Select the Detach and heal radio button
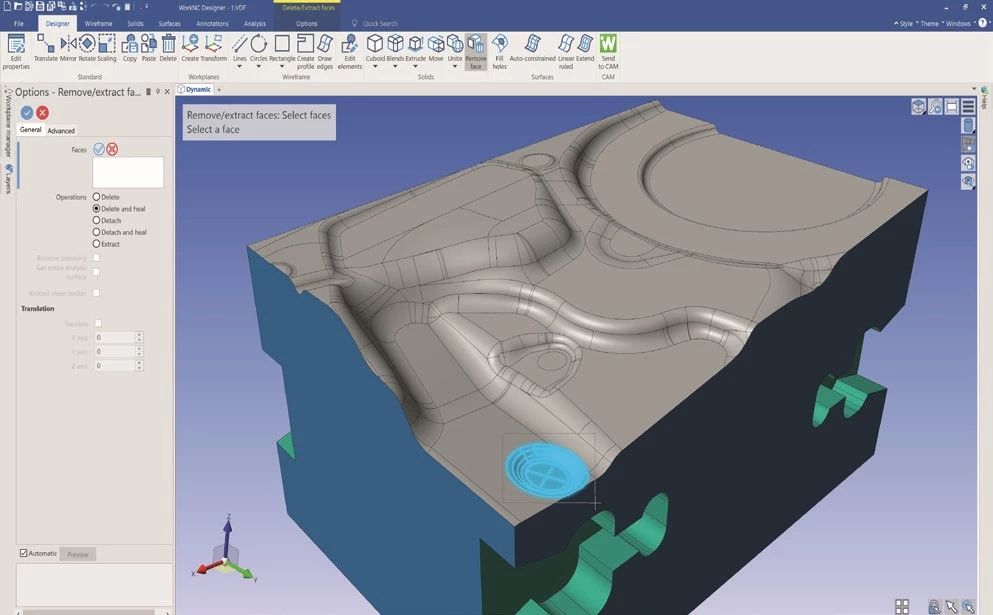The image size is (993, 615). [96, 232]
